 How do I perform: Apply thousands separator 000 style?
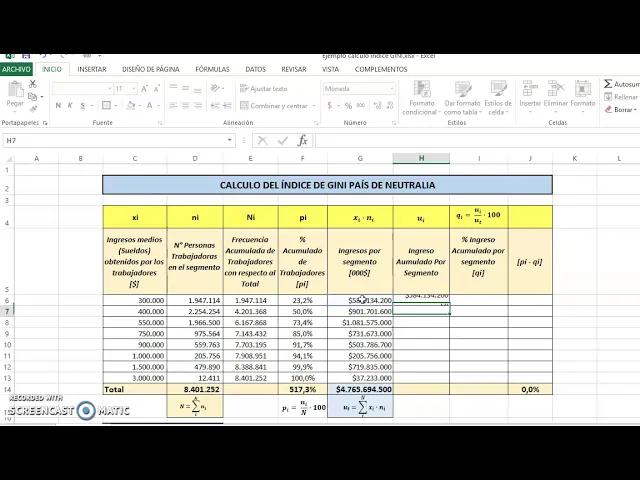click(x=360, y=106)
